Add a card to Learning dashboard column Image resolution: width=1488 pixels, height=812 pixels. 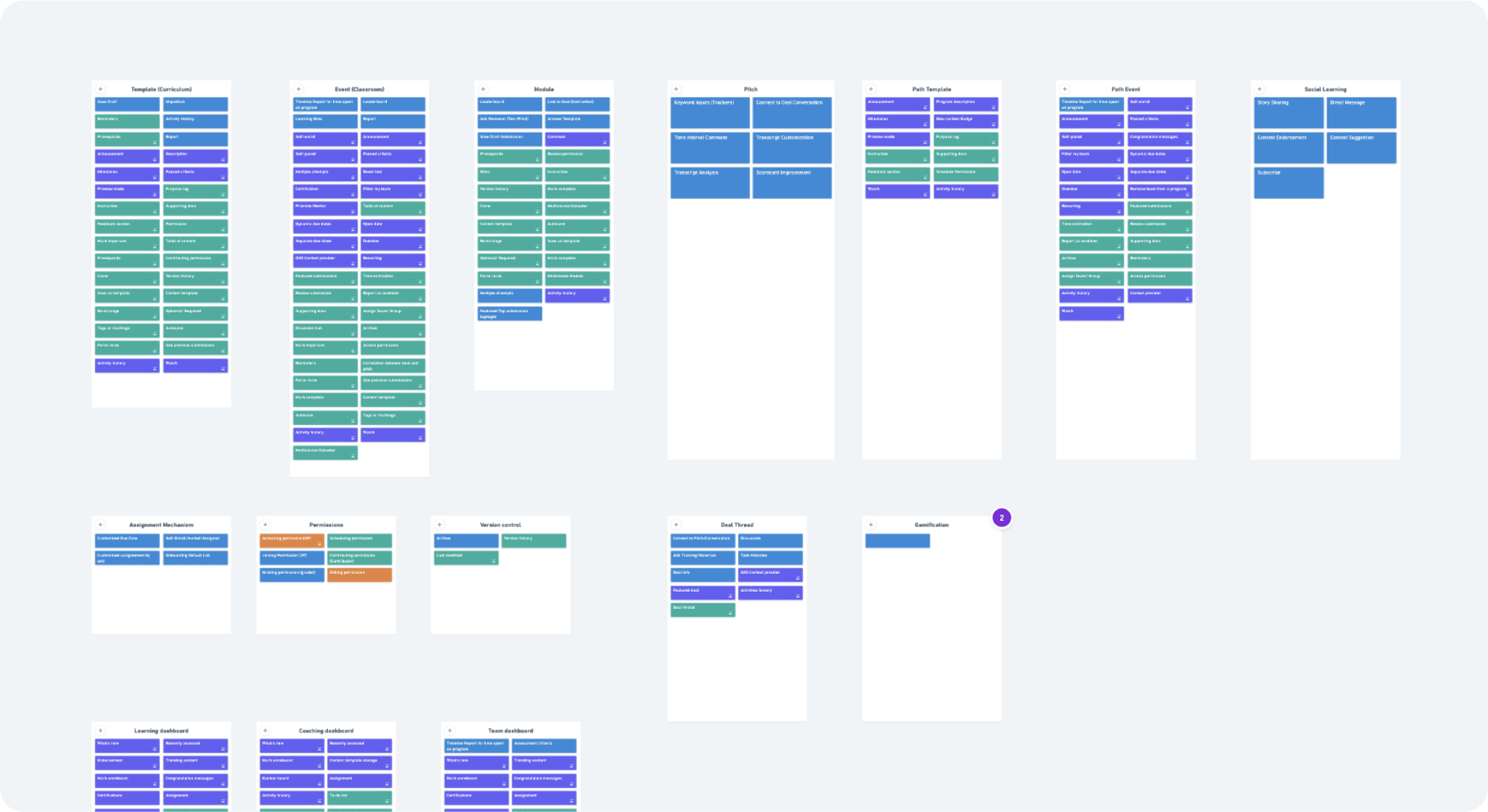tap(101, 731)
